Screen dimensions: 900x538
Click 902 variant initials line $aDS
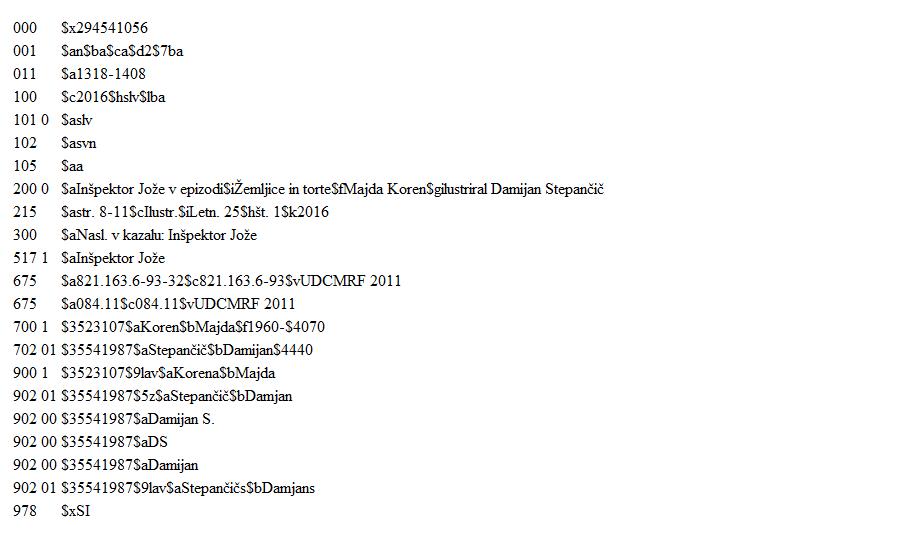point(114,442)
